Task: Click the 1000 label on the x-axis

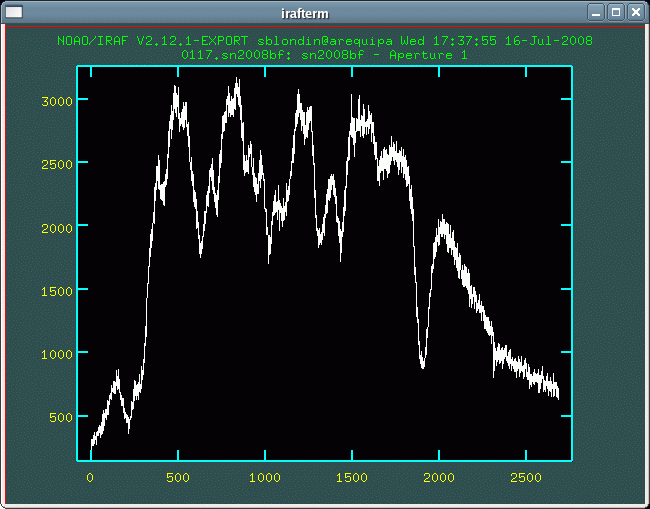Action: pyautogui.click(x=264, y=477)
